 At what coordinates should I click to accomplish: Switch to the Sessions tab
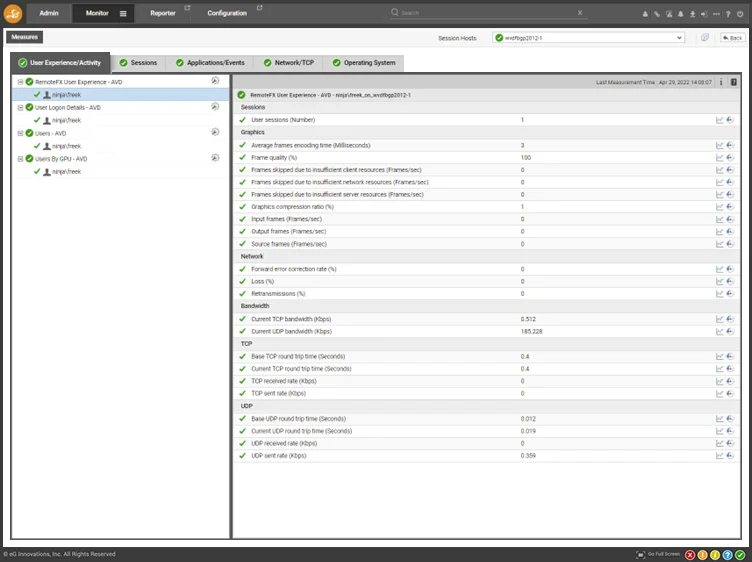[138, 63]
